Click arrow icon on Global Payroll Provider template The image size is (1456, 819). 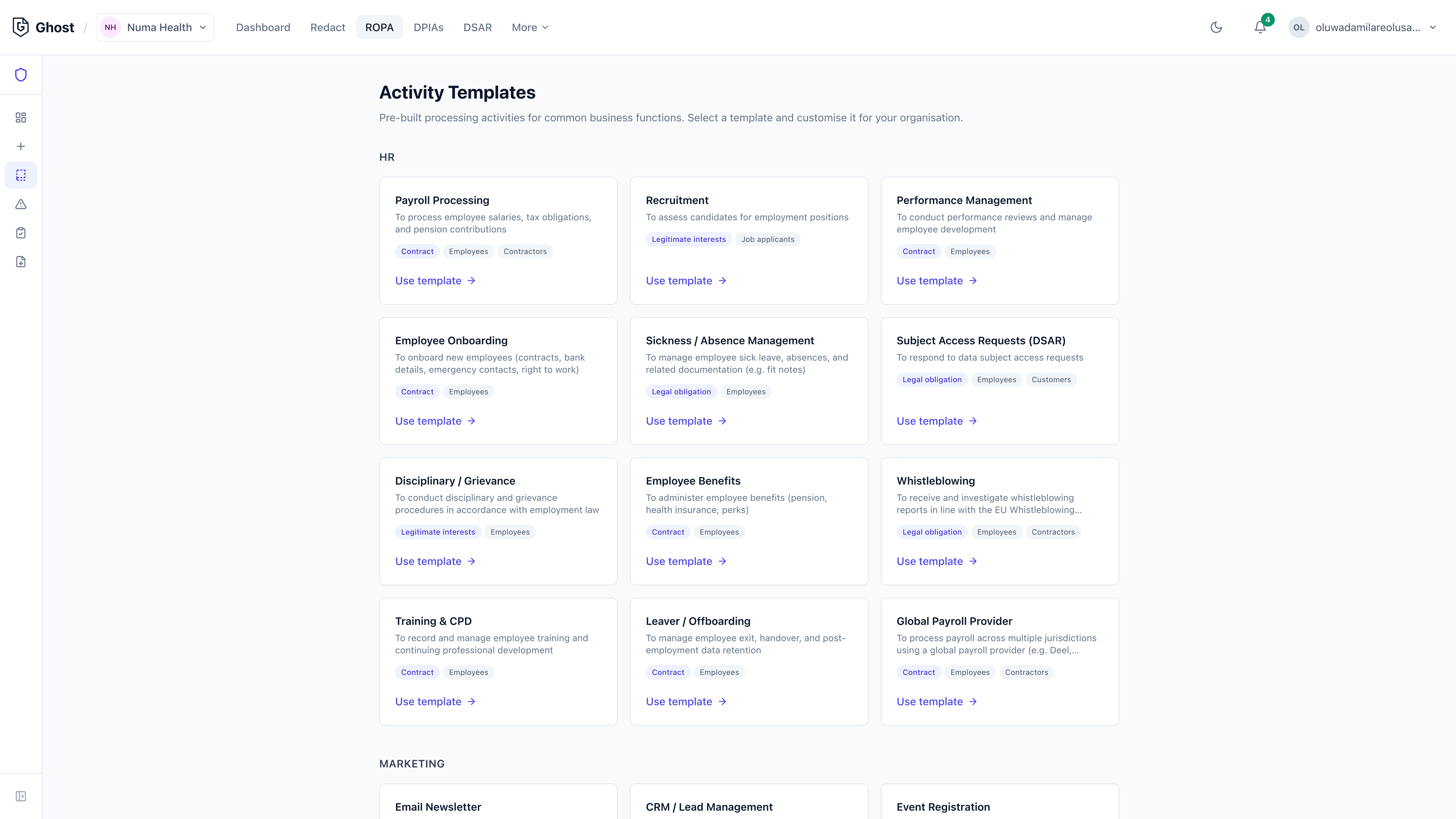pos(973,701)
